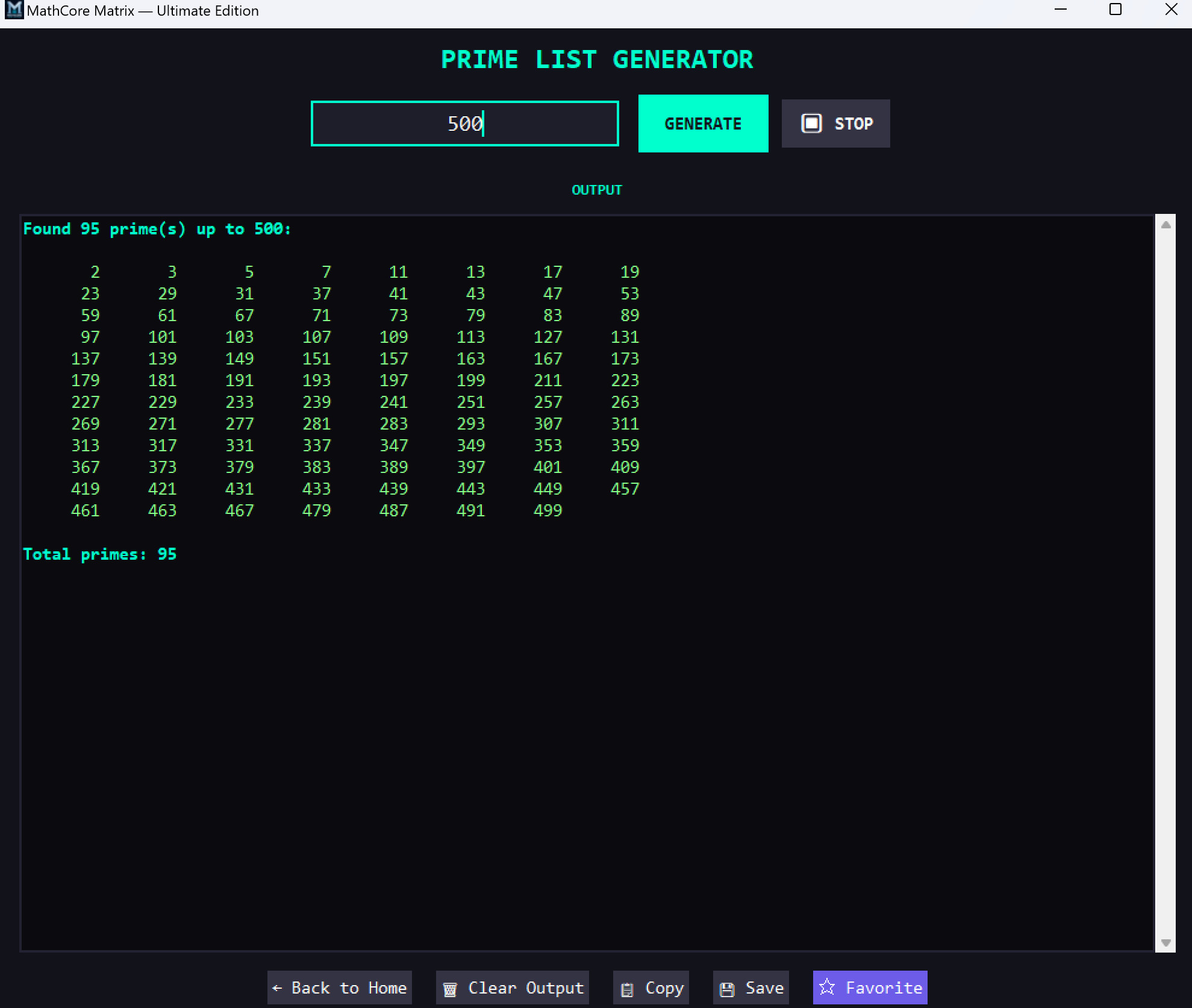
Task: Select the prime 97 in the output
Action: click(90, 337)
